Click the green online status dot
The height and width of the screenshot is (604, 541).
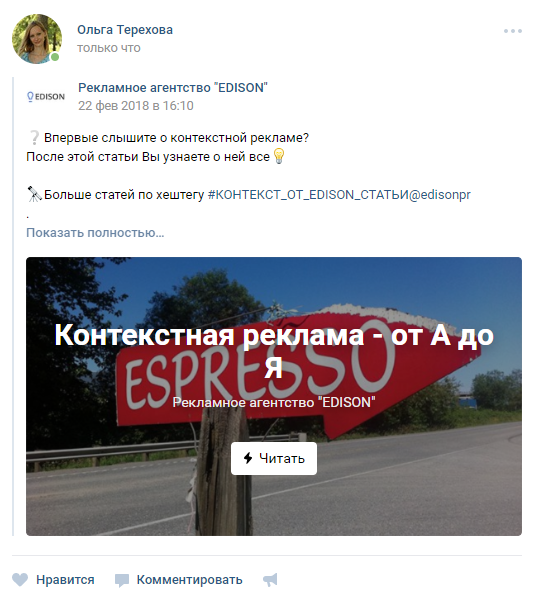point(55,57)
